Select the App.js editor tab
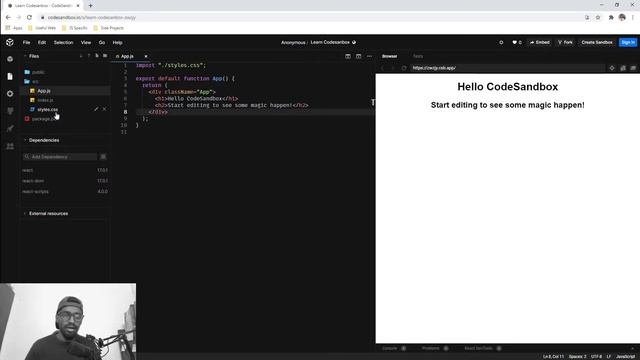This screenshot has width=640, height=360. [x=127, y=56]
